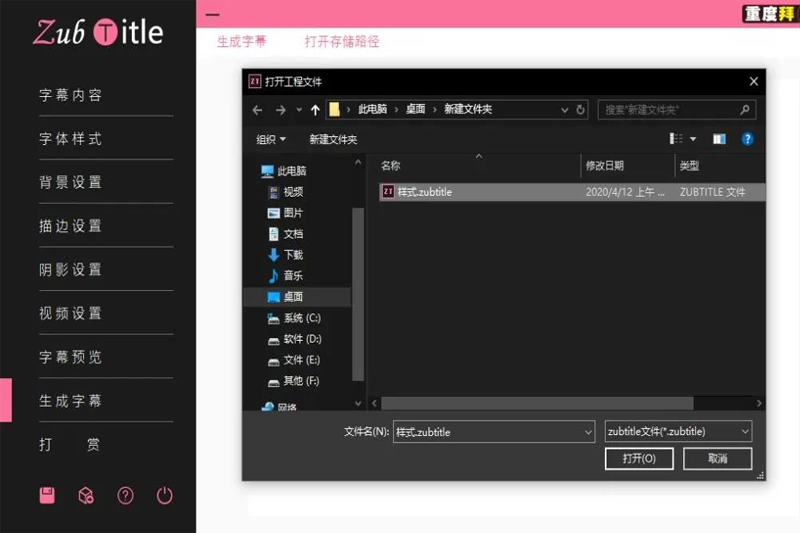Select 其他 (F:) drive in tree
This screenshot has width=800, height=533.
tap(293, 380)
